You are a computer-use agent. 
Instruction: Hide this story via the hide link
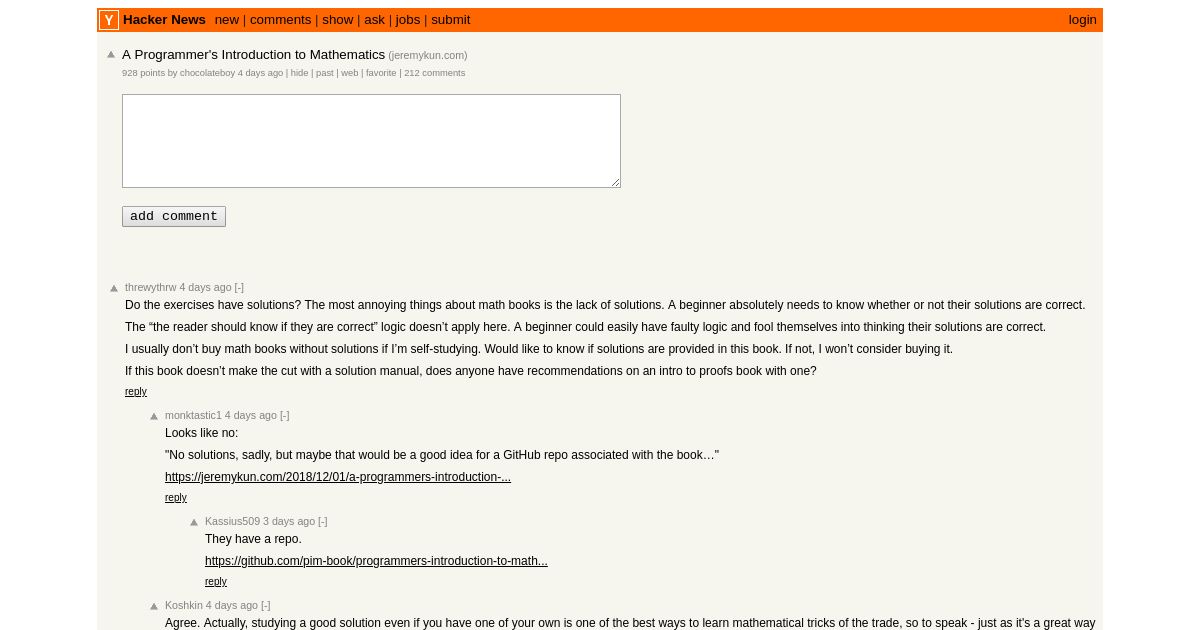tap(300, 73)
